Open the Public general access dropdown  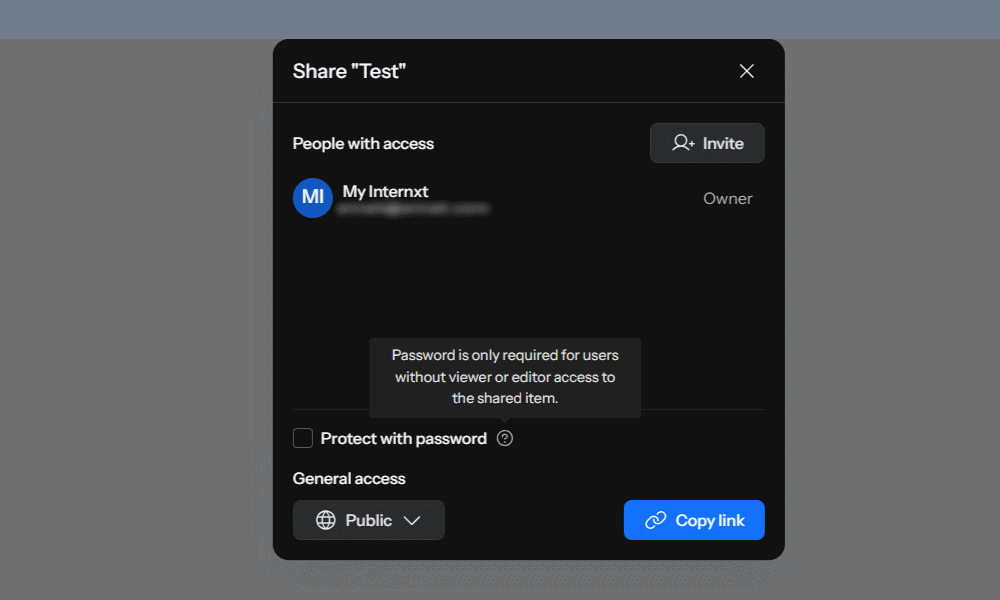pos(369,520)
